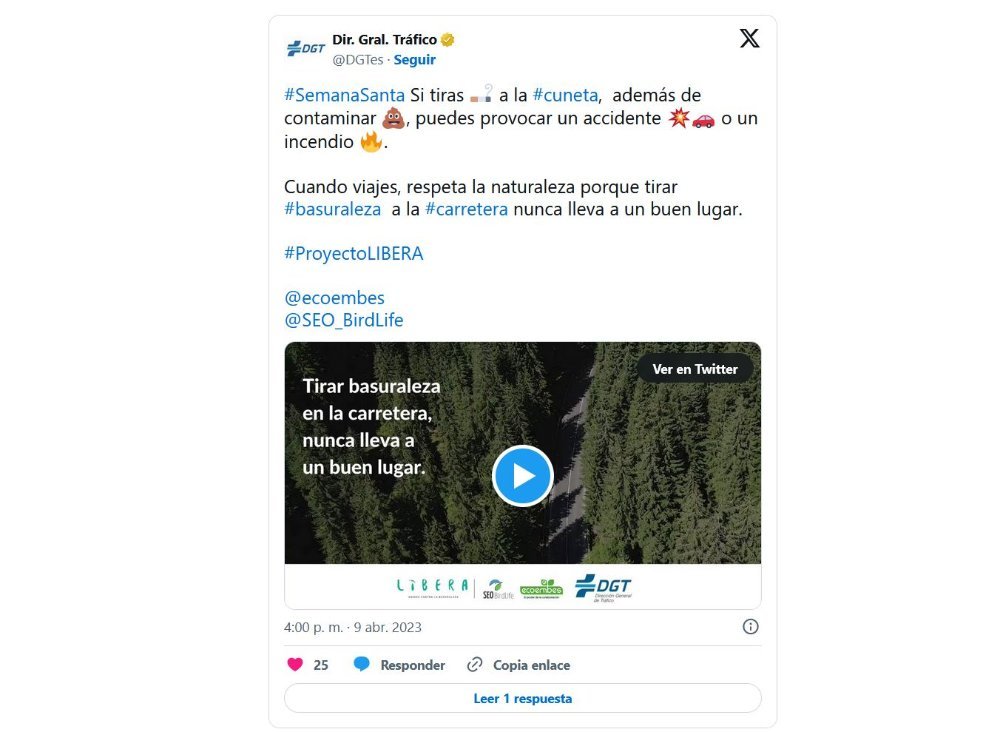Open the tweet timestamp 9 abr. 2023
Screen dimensions: 1000x732
click(x=388, y=627)
